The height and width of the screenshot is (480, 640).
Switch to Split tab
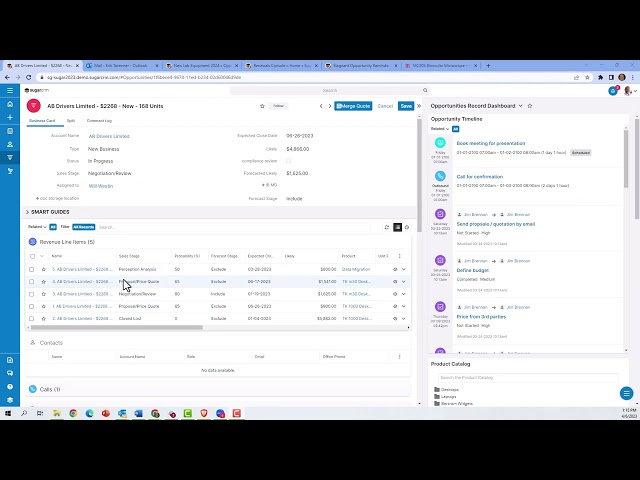tap(71, 121)
